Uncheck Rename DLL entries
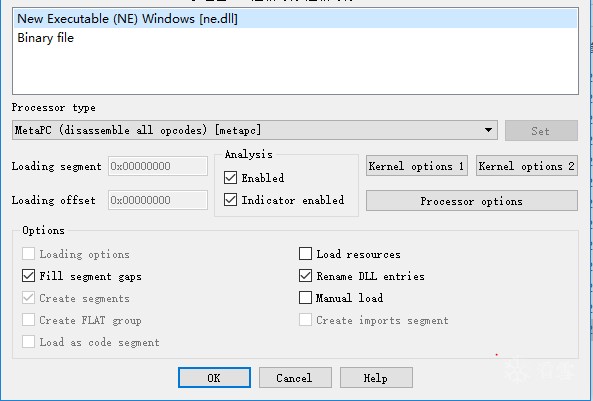 pos(305,276)
